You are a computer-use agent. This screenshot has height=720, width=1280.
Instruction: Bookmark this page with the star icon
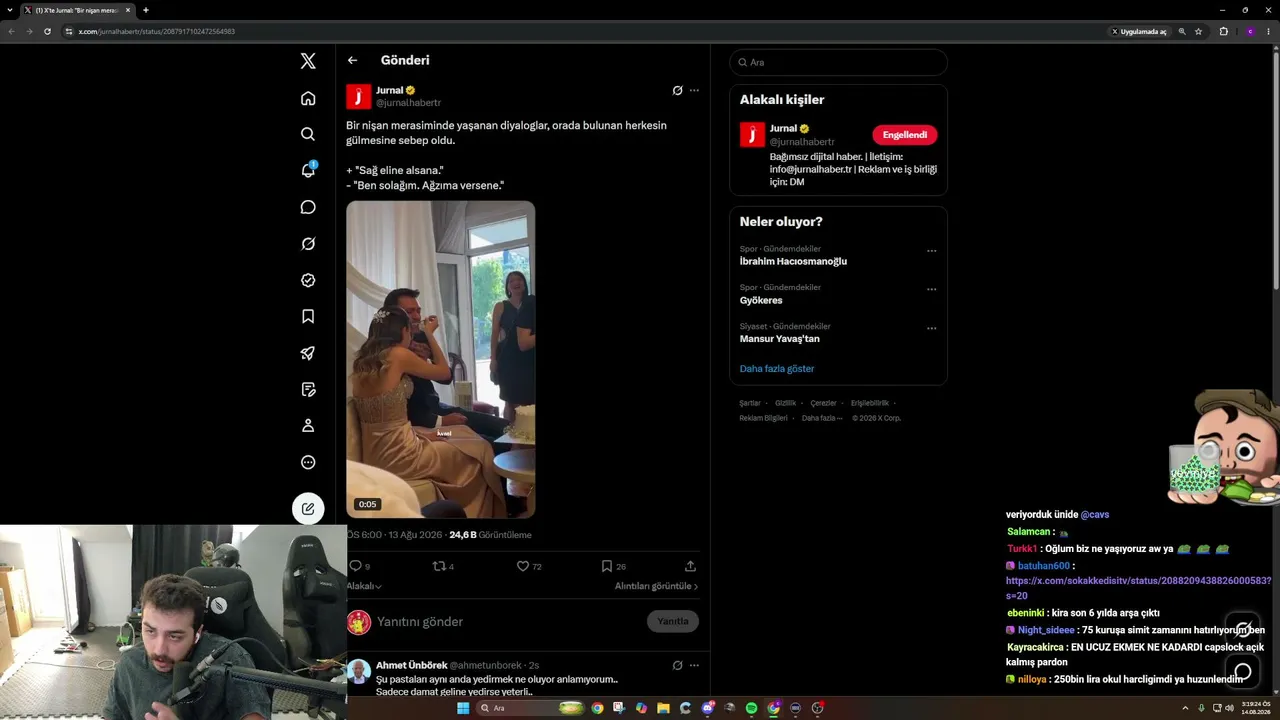(x=1198, y=32)
